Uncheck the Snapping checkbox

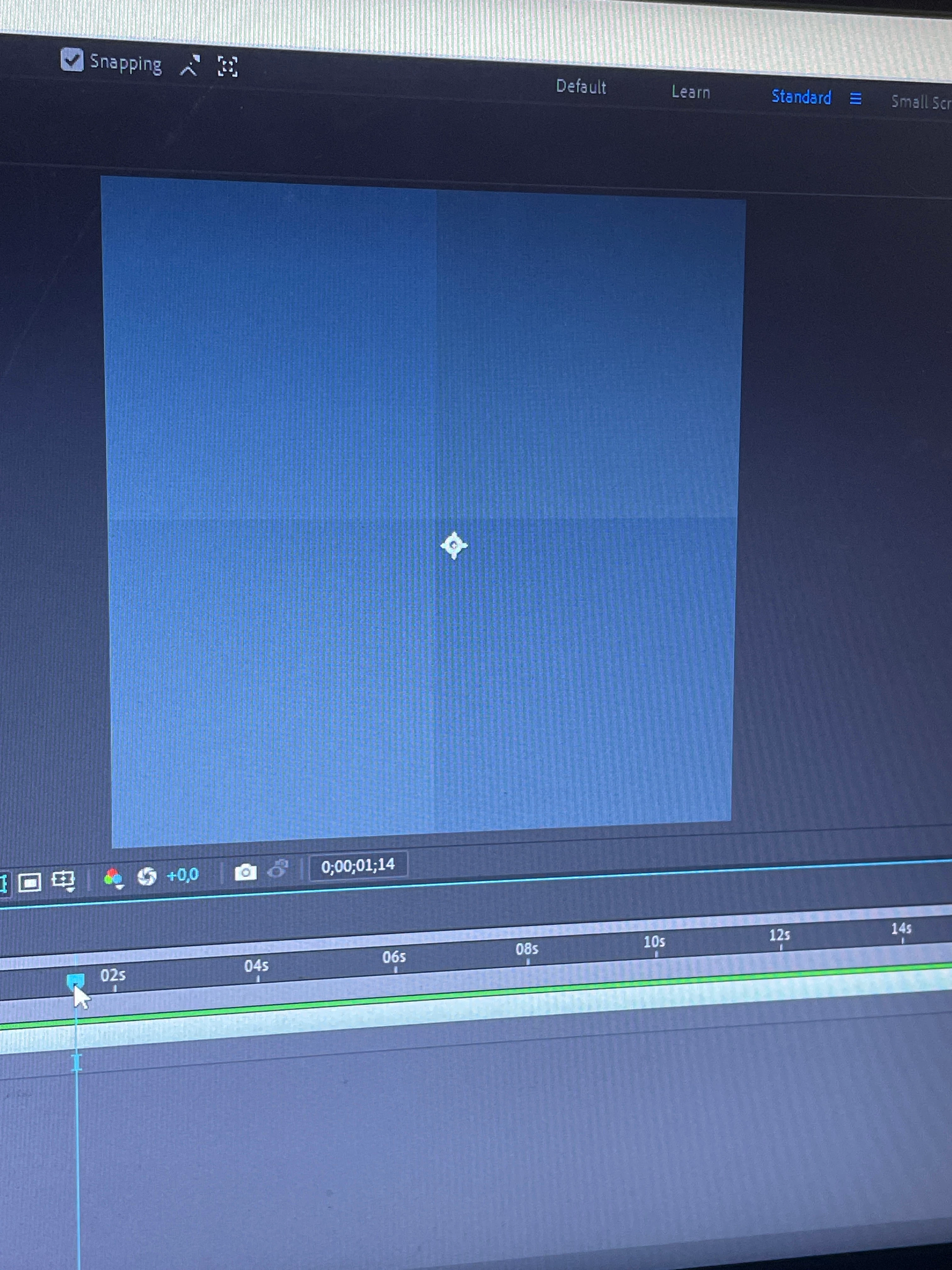(x=72, y=60)
